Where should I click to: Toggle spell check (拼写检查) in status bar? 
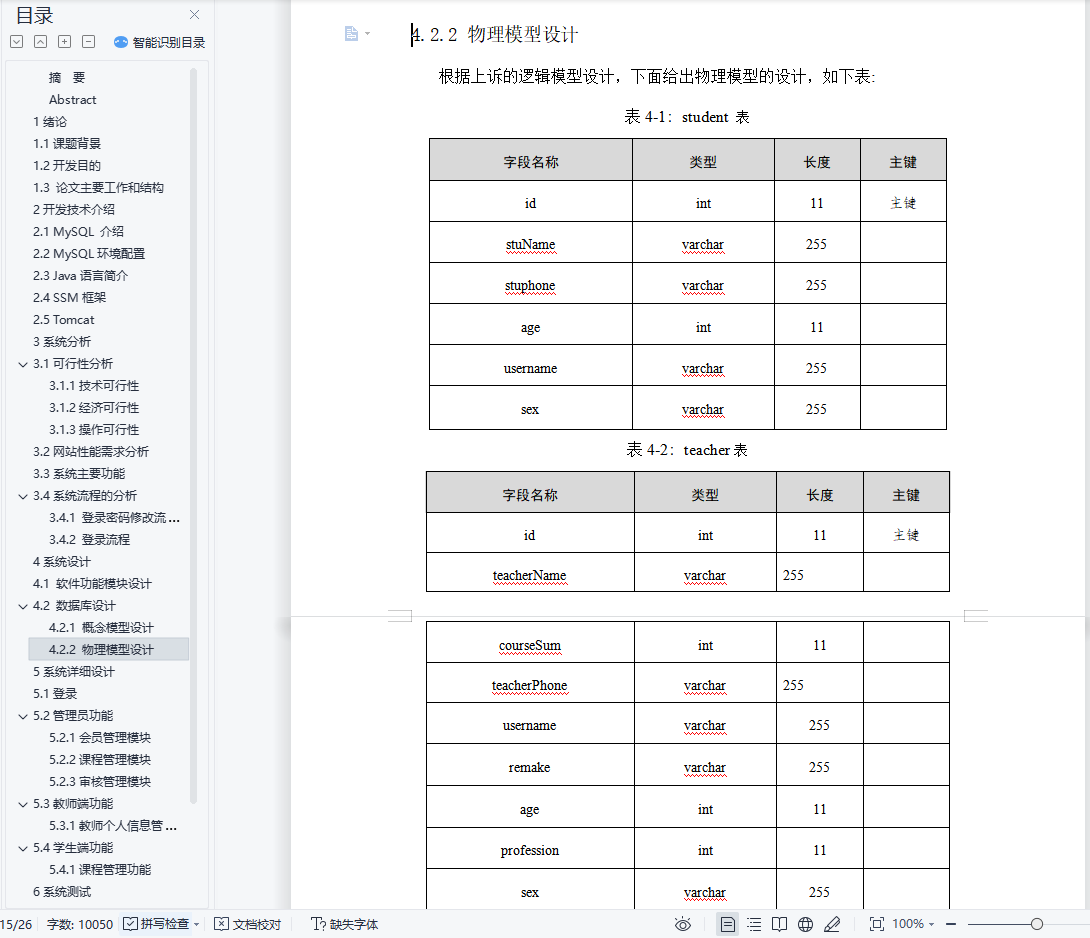160,924
